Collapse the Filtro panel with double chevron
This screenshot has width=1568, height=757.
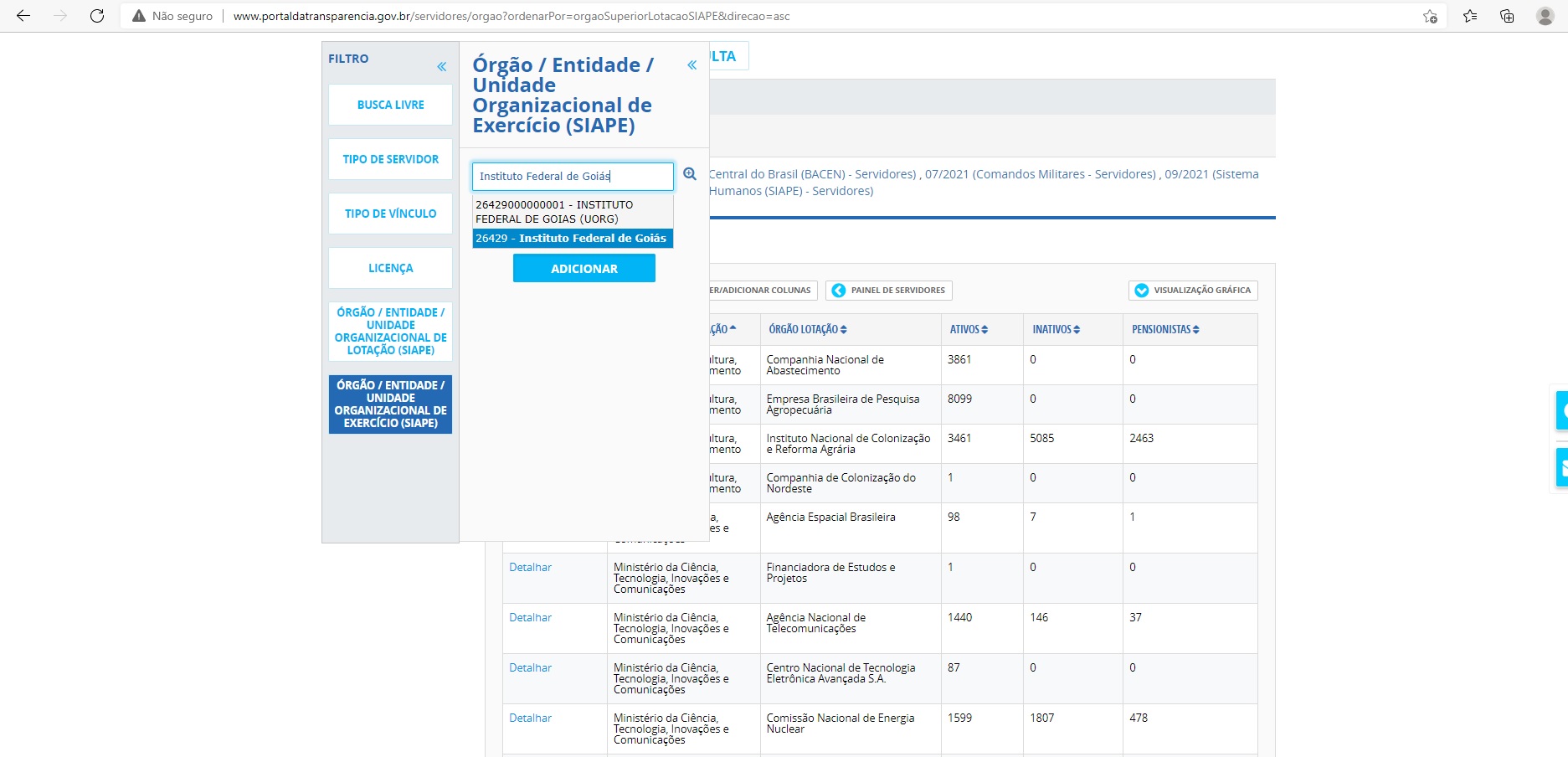coord(441,67)
